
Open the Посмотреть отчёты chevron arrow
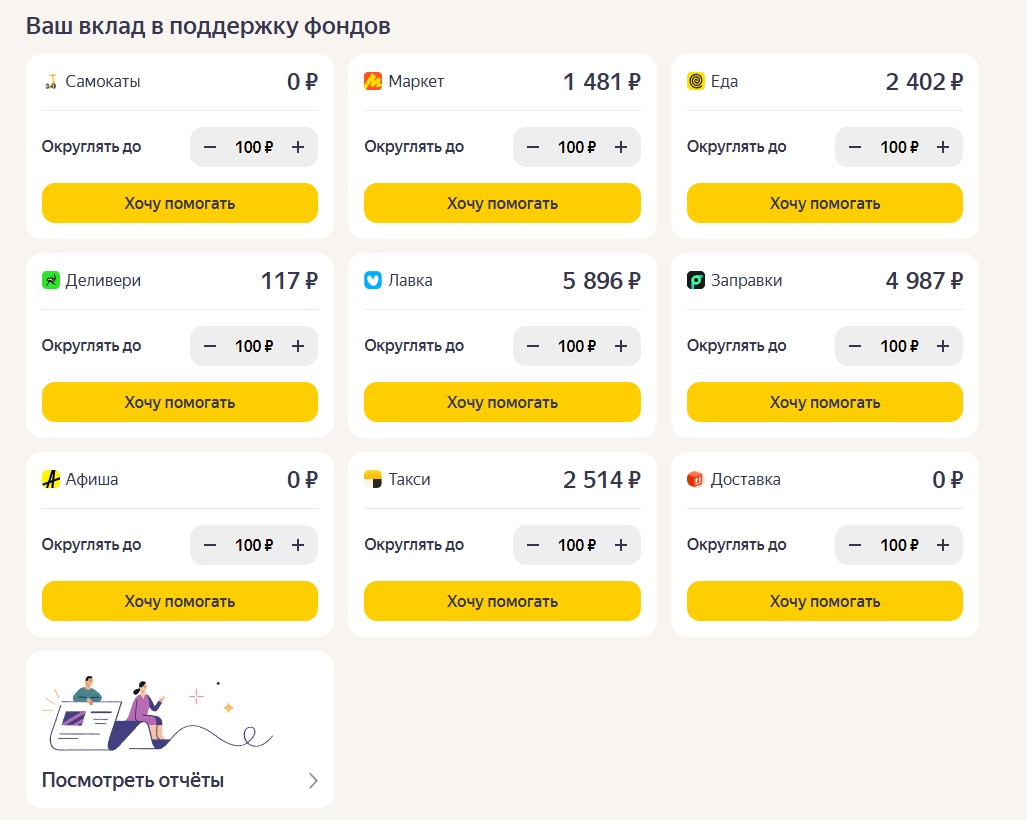pos(313,781)
